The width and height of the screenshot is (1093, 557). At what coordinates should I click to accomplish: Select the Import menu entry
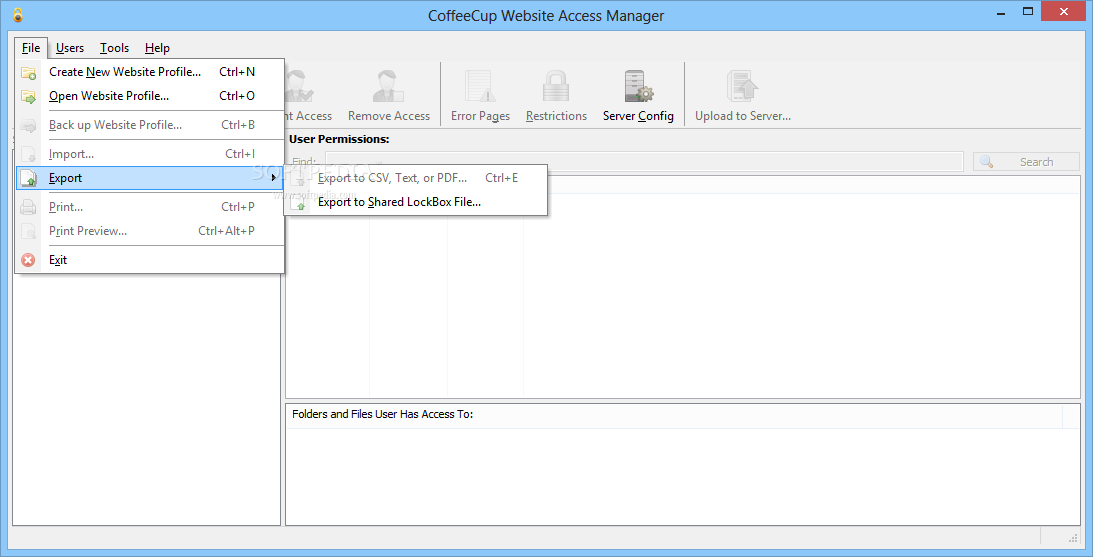coord(149,154)
